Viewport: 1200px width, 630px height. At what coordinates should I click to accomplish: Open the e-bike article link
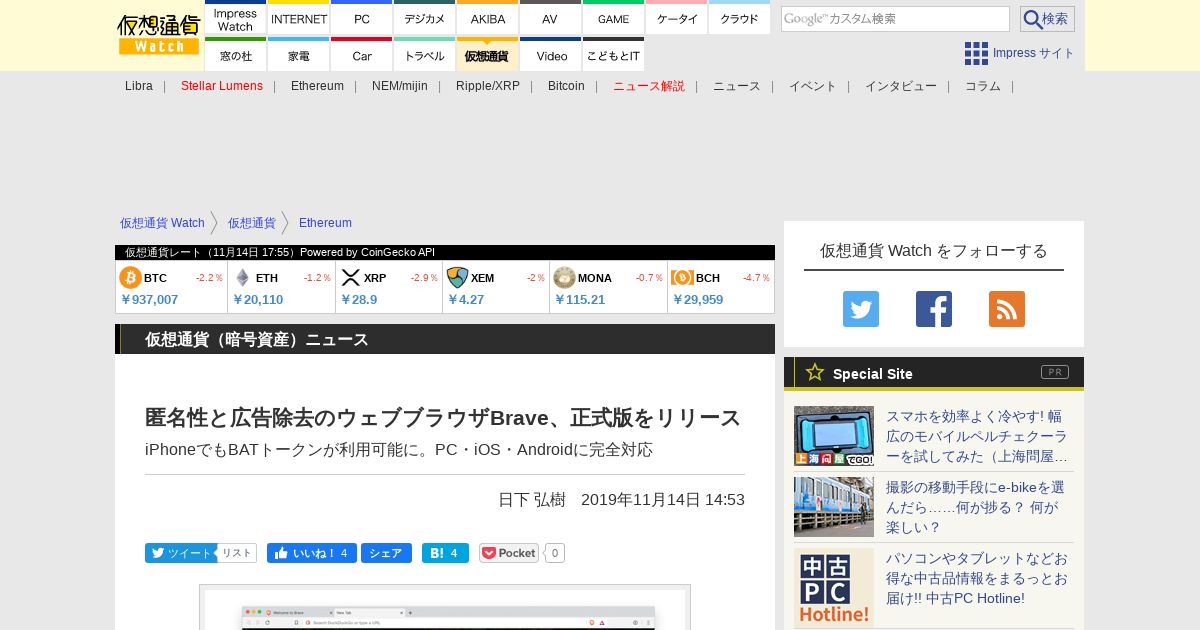(x=975, y=507)
